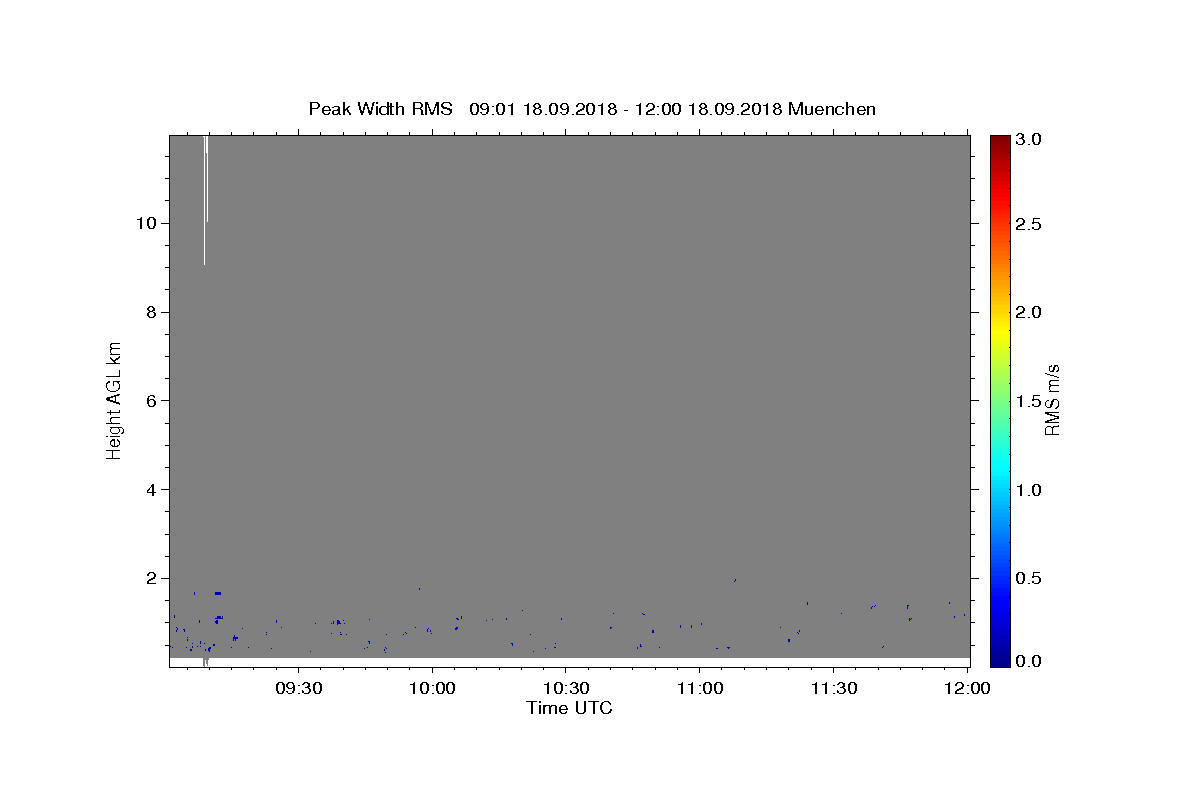The width and height of the screenshot is (1200, 800).
Task: Click the colorbar value 2.0
Action: [1029, 312]
